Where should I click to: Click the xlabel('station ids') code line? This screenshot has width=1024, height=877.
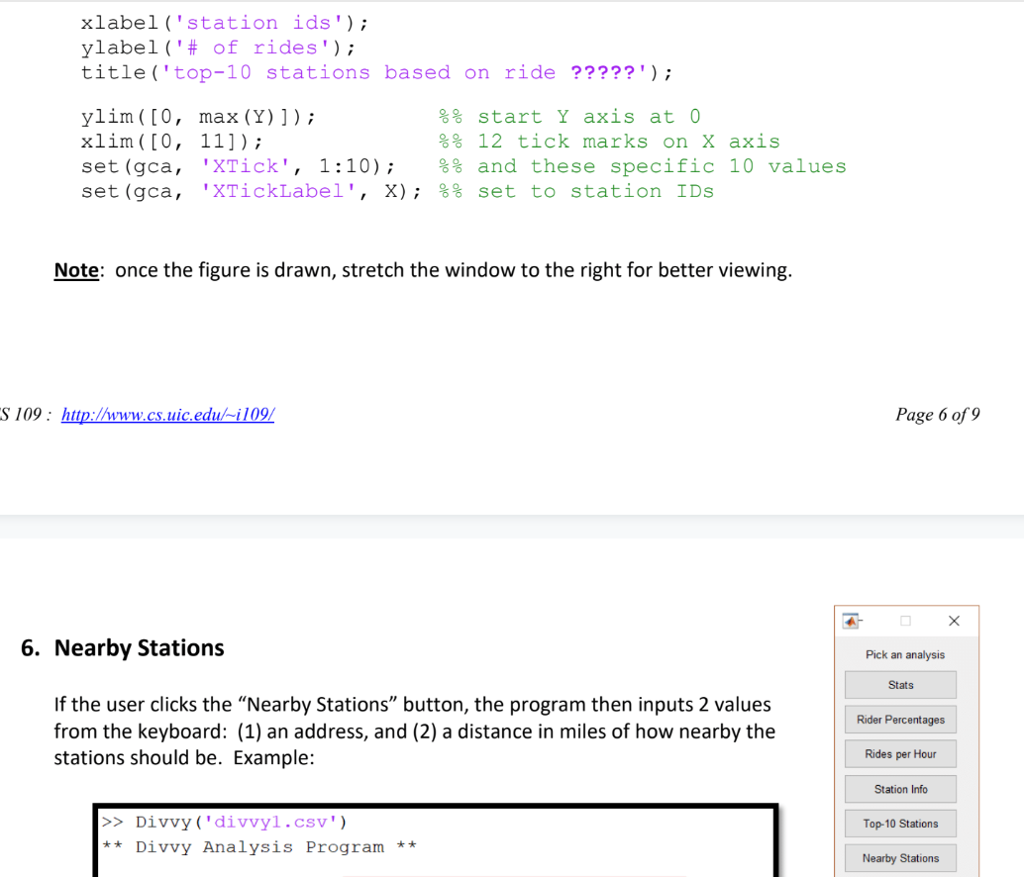(x=224, y=22)
